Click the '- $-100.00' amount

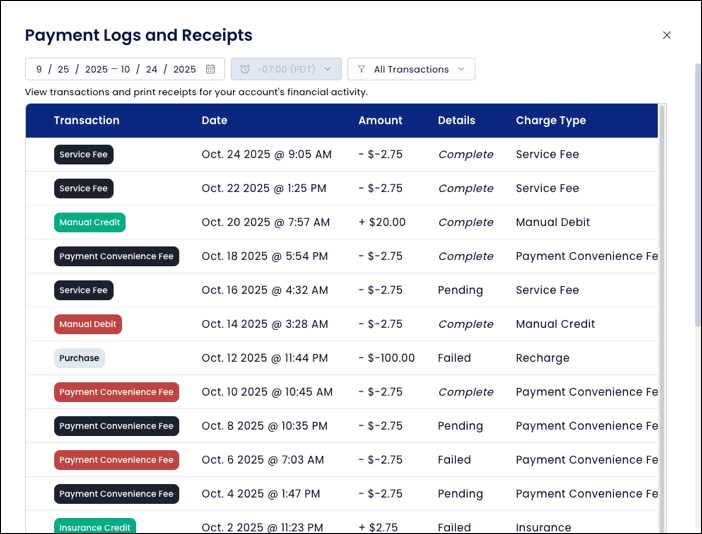(x=386, y=358)
